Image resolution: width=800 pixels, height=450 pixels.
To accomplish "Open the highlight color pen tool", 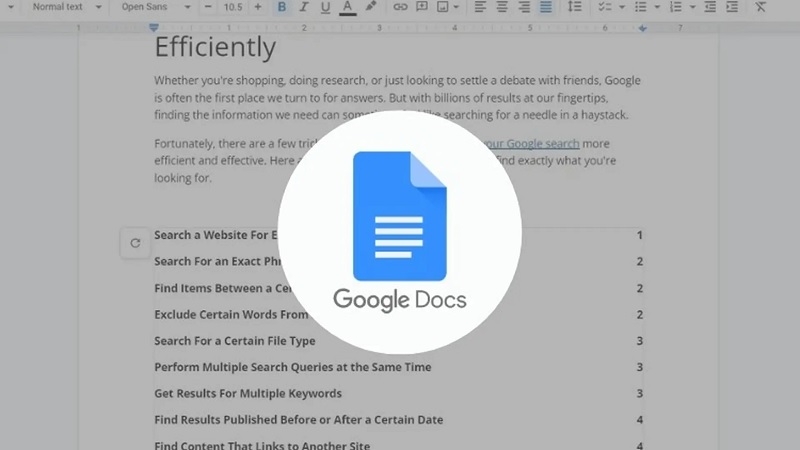I will (x=370, y=7).
